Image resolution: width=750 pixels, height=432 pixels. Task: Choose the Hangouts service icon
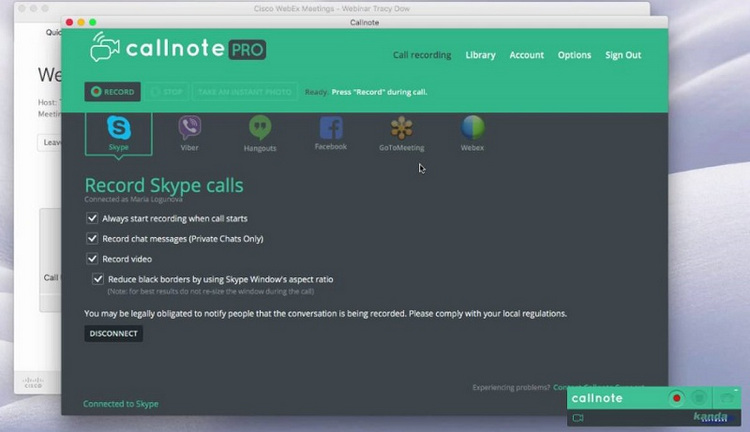pyautogui.click(x=260, y=128)
